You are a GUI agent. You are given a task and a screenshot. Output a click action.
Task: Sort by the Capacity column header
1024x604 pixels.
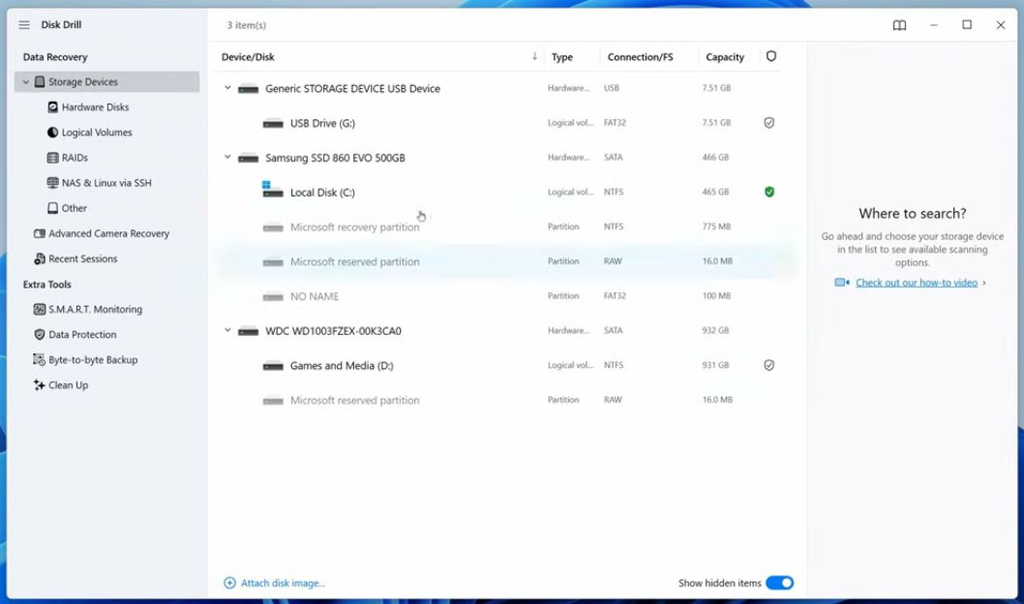tap(725, 57)
